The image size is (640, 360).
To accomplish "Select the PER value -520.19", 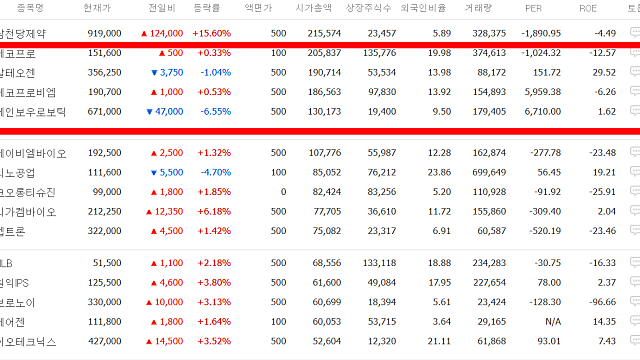I will coord(545,231).
